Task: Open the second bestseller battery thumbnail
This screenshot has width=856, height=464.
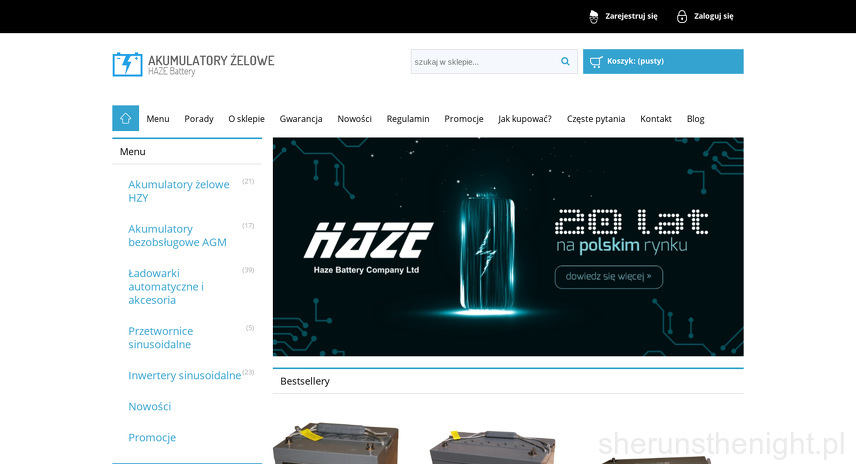Action: (x=492, y=447)
